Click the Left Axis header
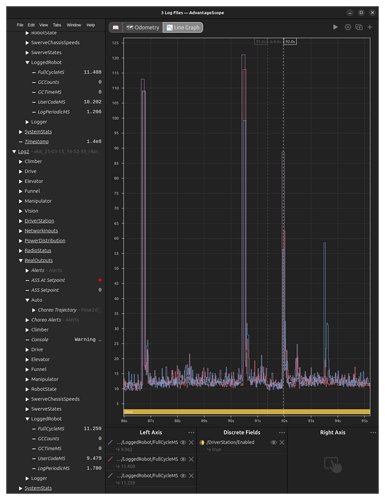Viewport: 385px width, 500px height. (151, 432)
